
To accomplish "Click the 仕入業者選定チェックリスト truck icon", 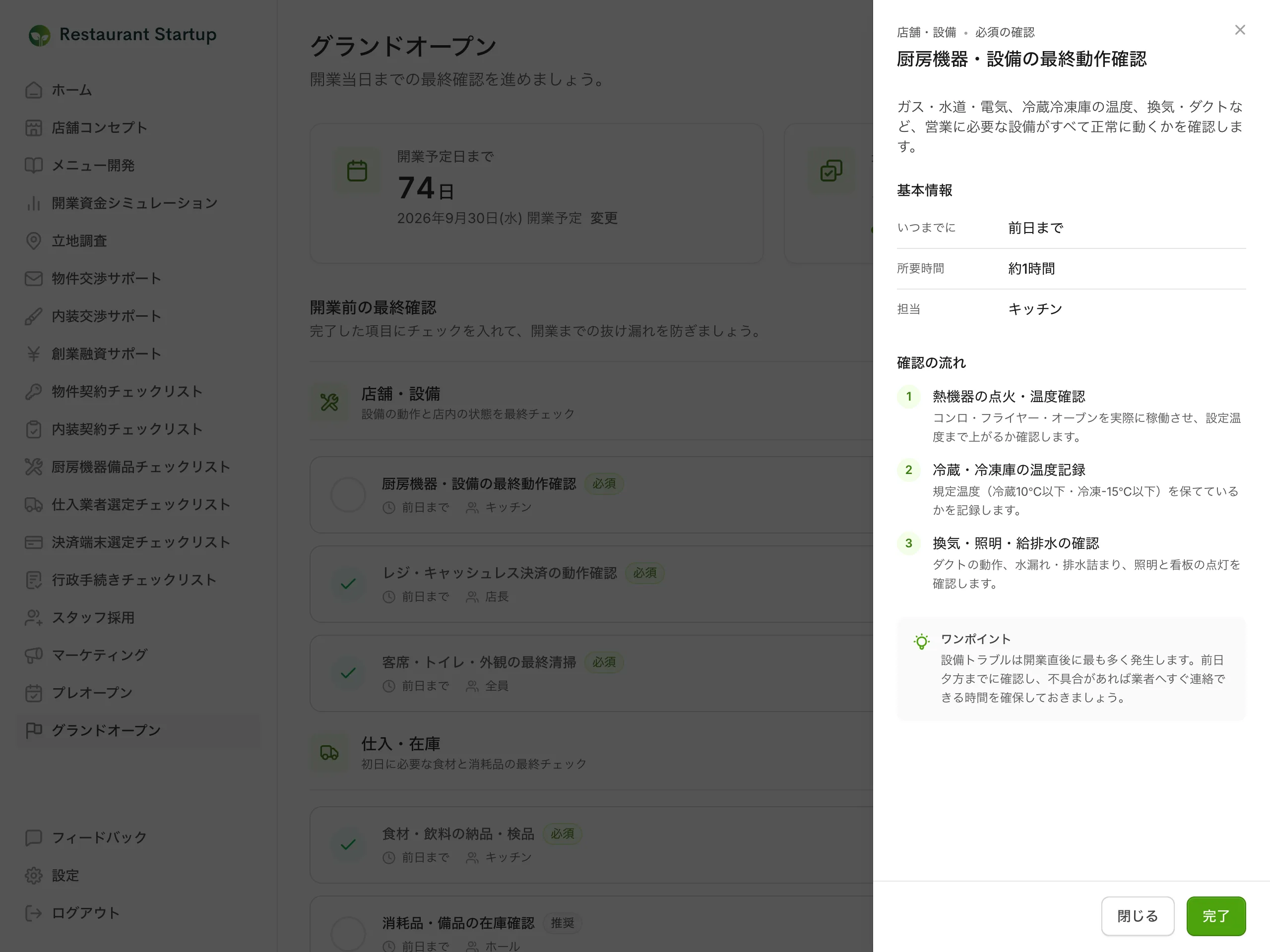I will tap(34, 504).
